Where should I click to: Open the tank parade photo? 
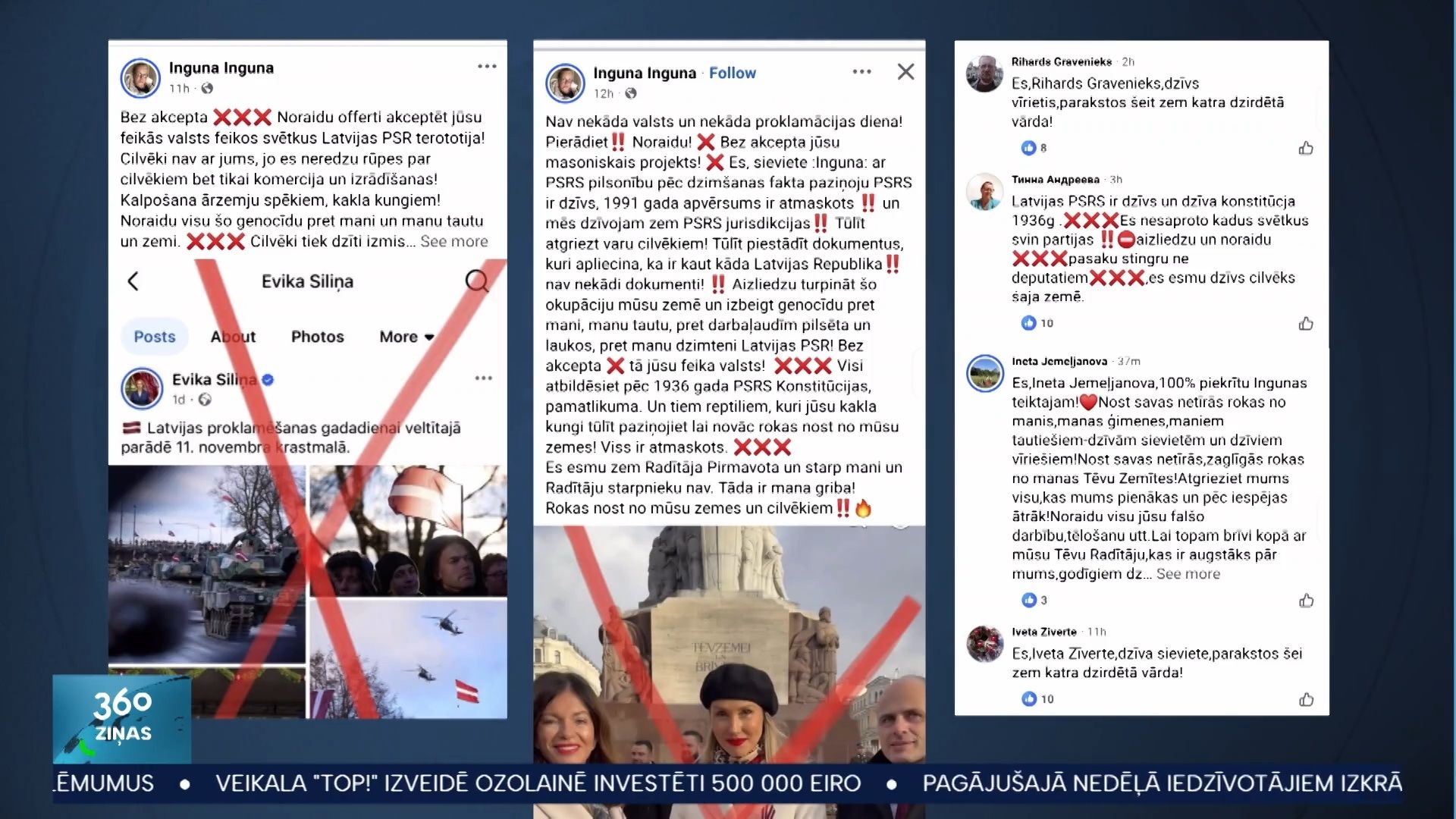pyautogui.click(x=207, y=563)
